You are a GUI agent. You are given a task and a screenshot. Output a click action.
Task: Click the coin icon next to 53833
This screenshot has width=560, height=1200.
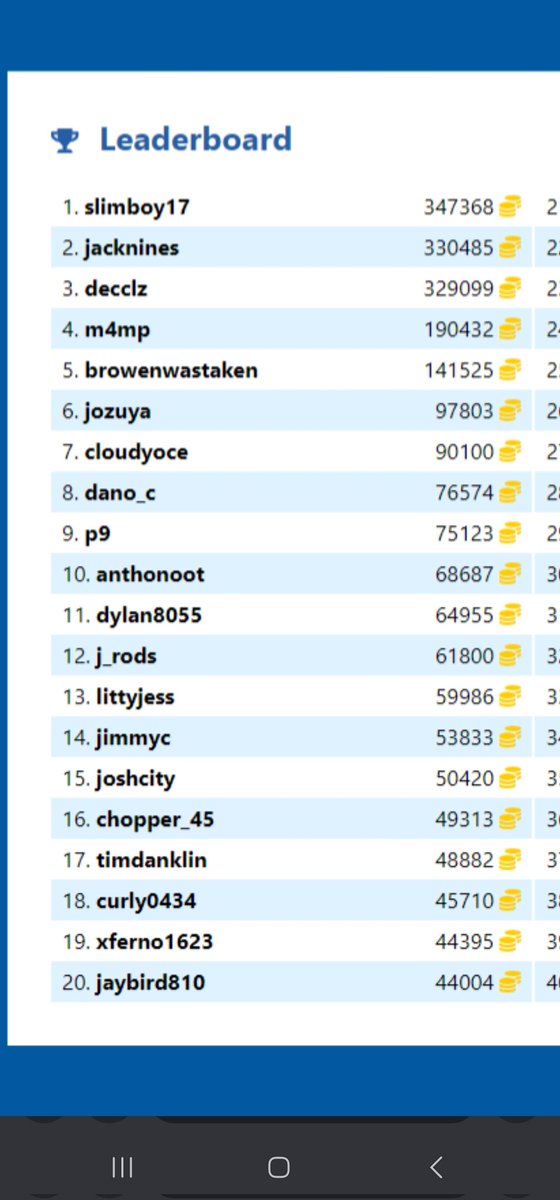point(510,738)
